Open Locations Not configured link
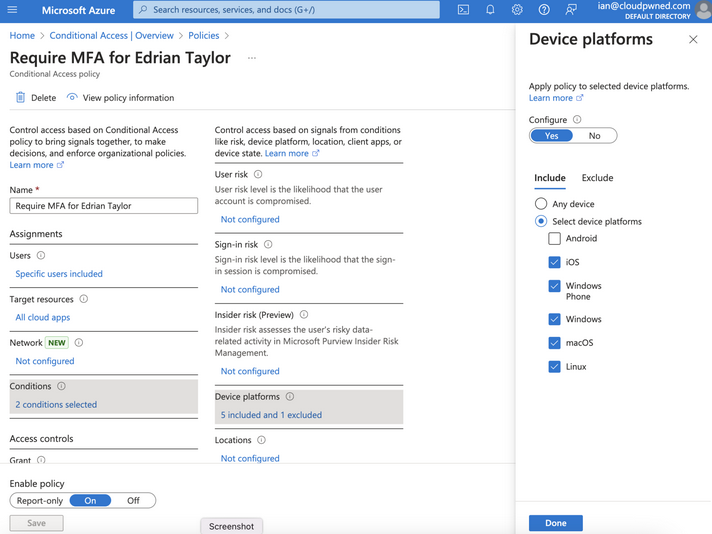The width and height of the screenshot is (712, 534). (x=250, y=458)
